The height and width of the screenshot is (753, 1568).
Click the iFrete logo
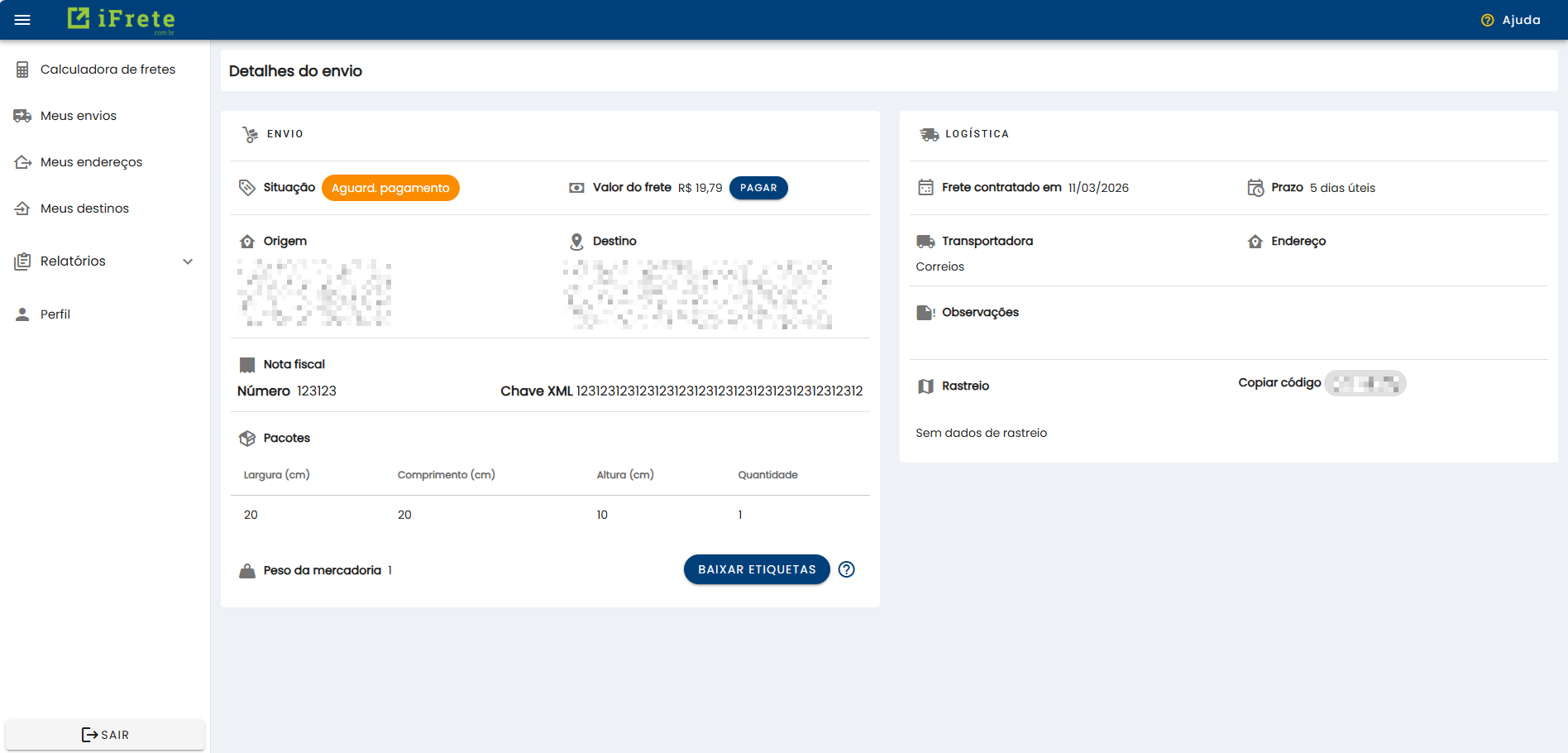(x=121, y=19)
